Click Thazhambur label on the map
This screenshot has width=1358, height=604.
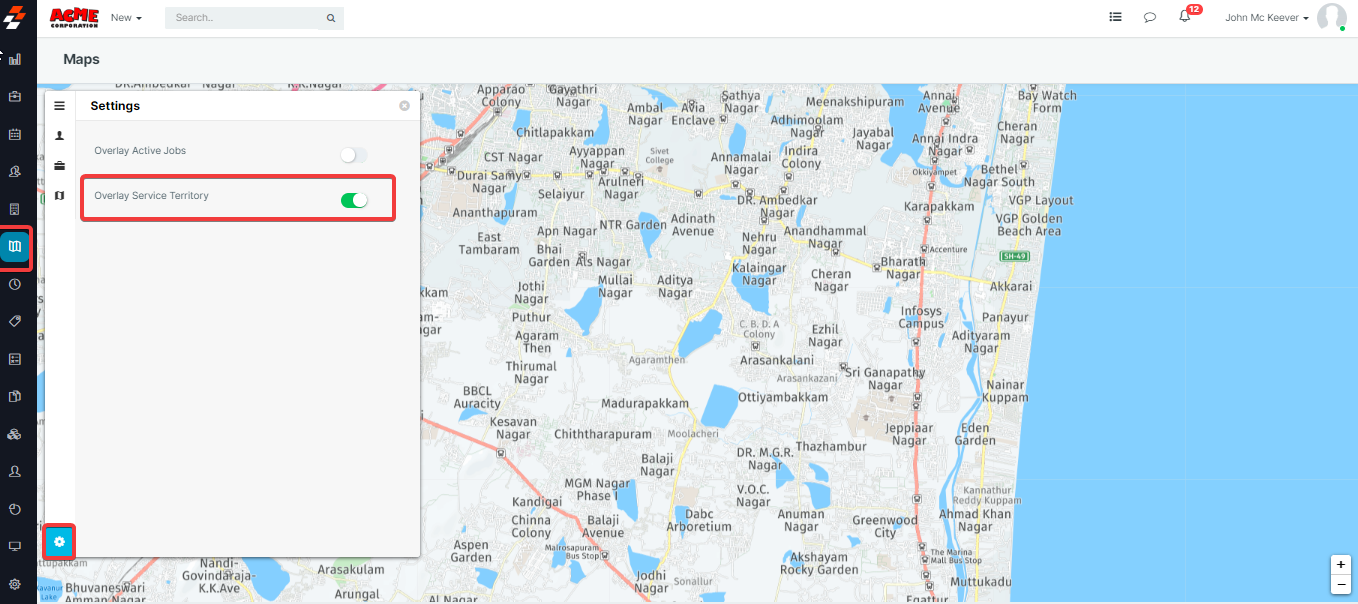coord(831,446)
